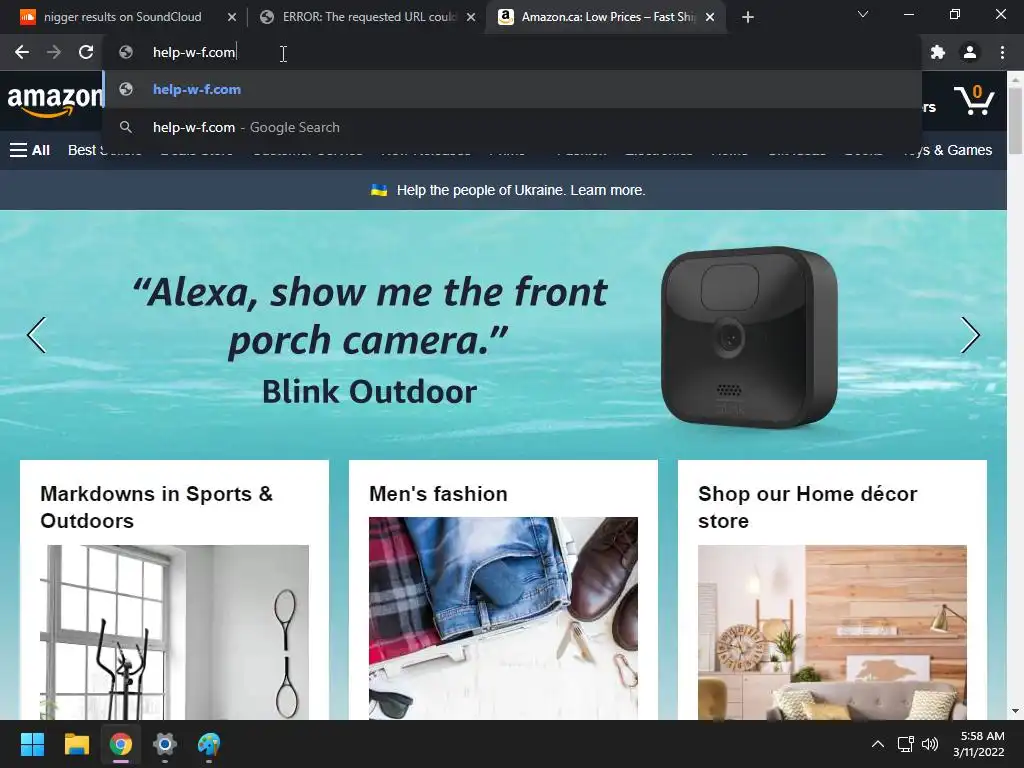Open the All hamburger menu
Viewport: 1024px width, 768px height.
(30, 150)
